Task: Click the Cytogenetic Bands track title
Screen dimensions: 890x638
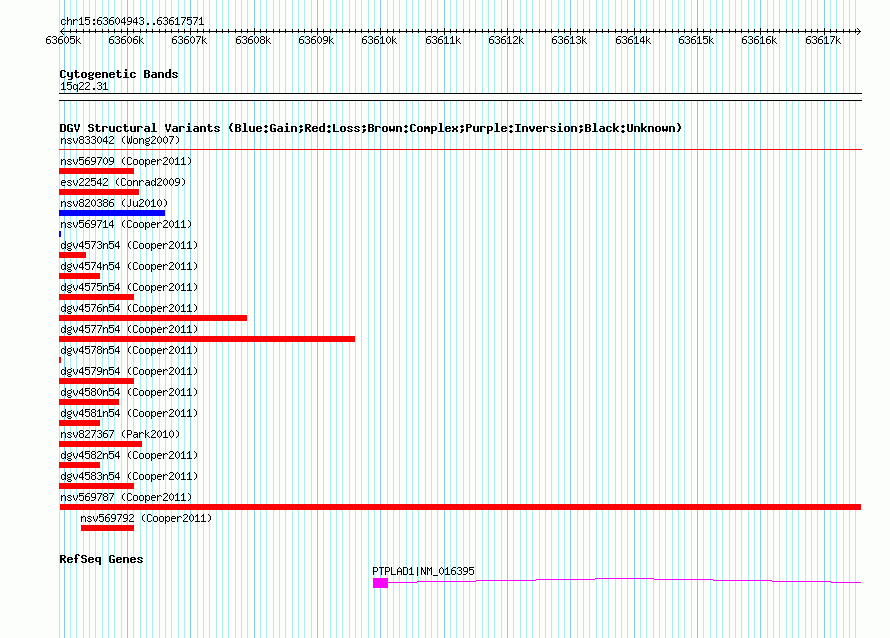Action: 119,74
